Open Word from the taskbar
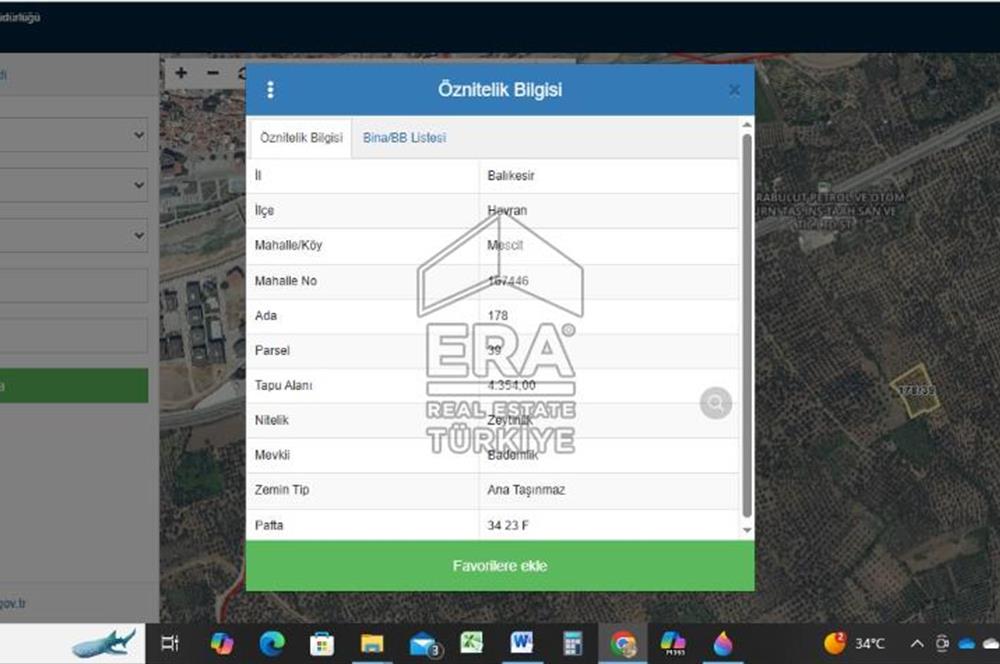 (x=522, y=643)
